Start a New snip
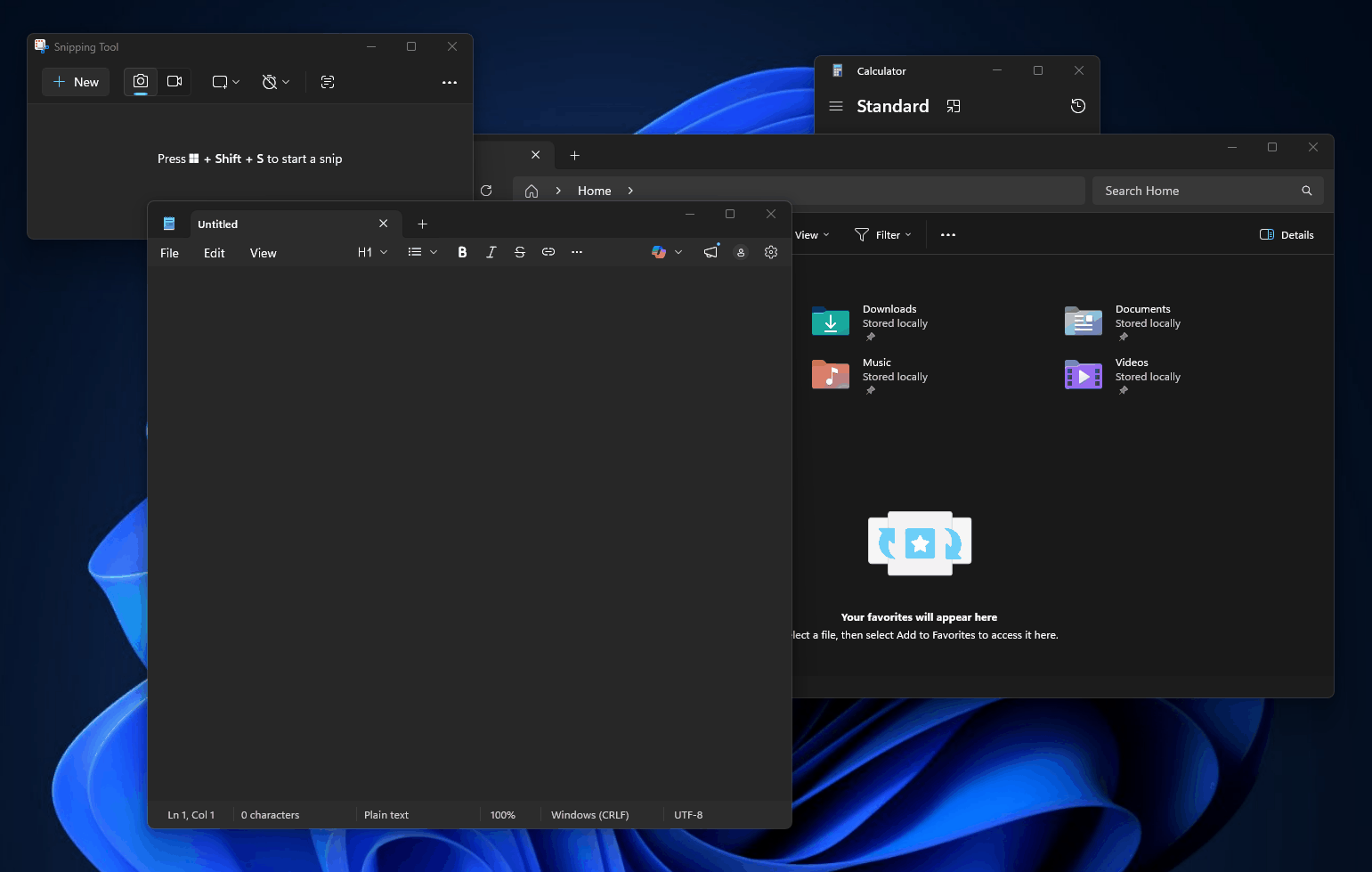Image resolution: width=1372 pixels, height=872 pixels. tap(76, 82)
